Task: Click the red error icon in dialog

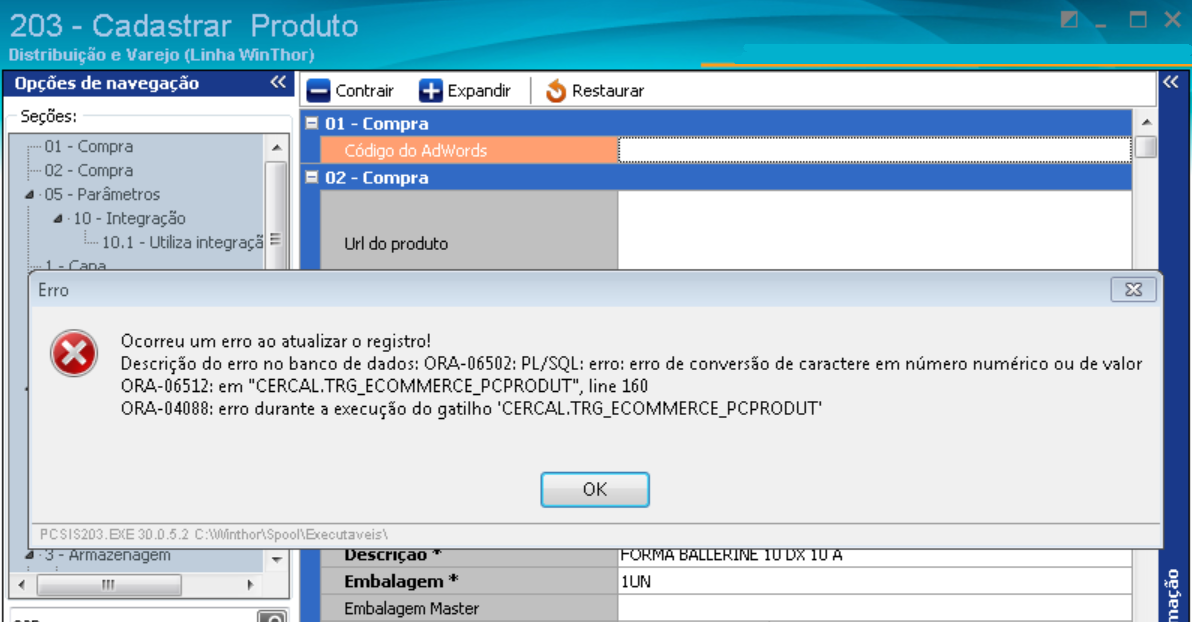Action: (x=75, y=353)
